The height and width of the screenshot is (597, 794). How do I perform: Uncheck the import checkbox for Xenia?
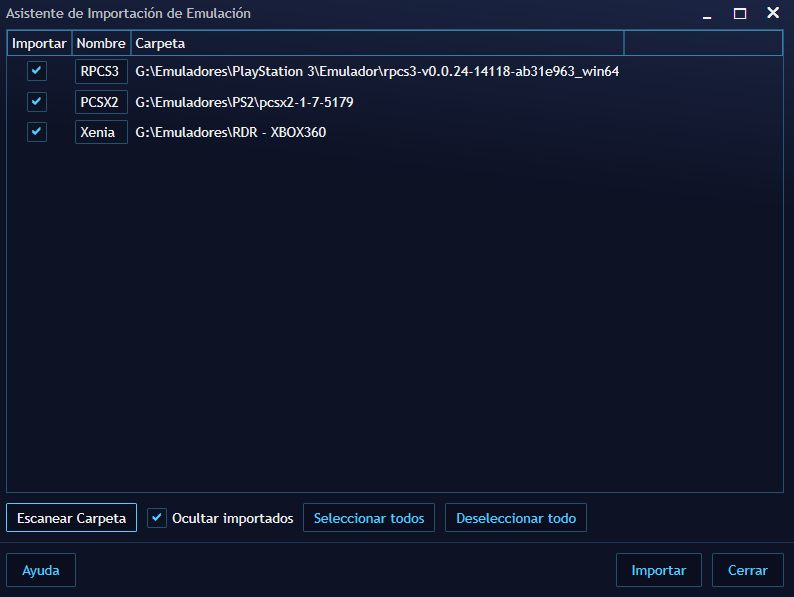click(x=37, y=132)
